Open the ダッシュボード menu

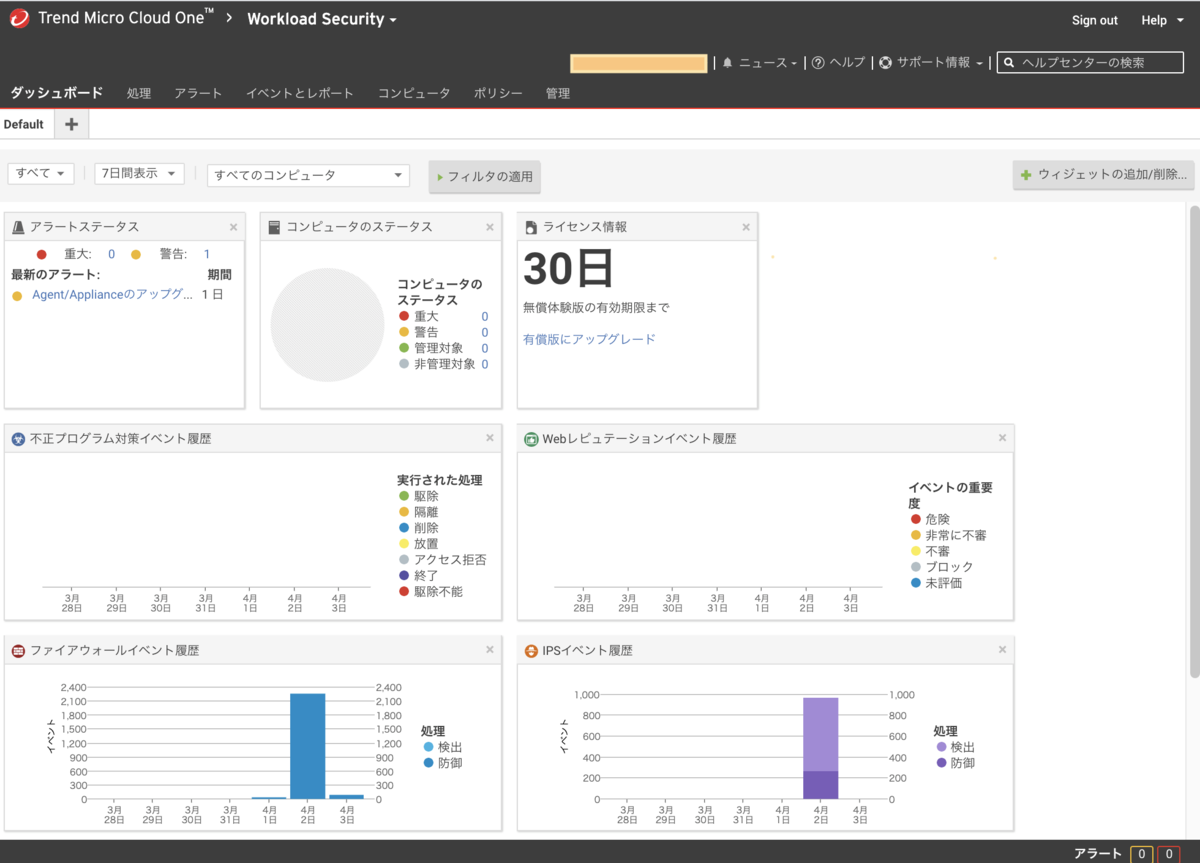pyautogui.click(x=57, y=93)
